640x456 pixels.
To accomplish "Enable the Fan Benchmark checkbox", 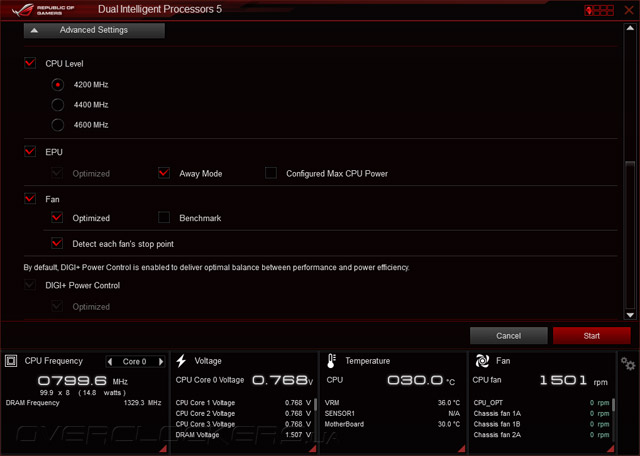I will [x=164, y=218].
